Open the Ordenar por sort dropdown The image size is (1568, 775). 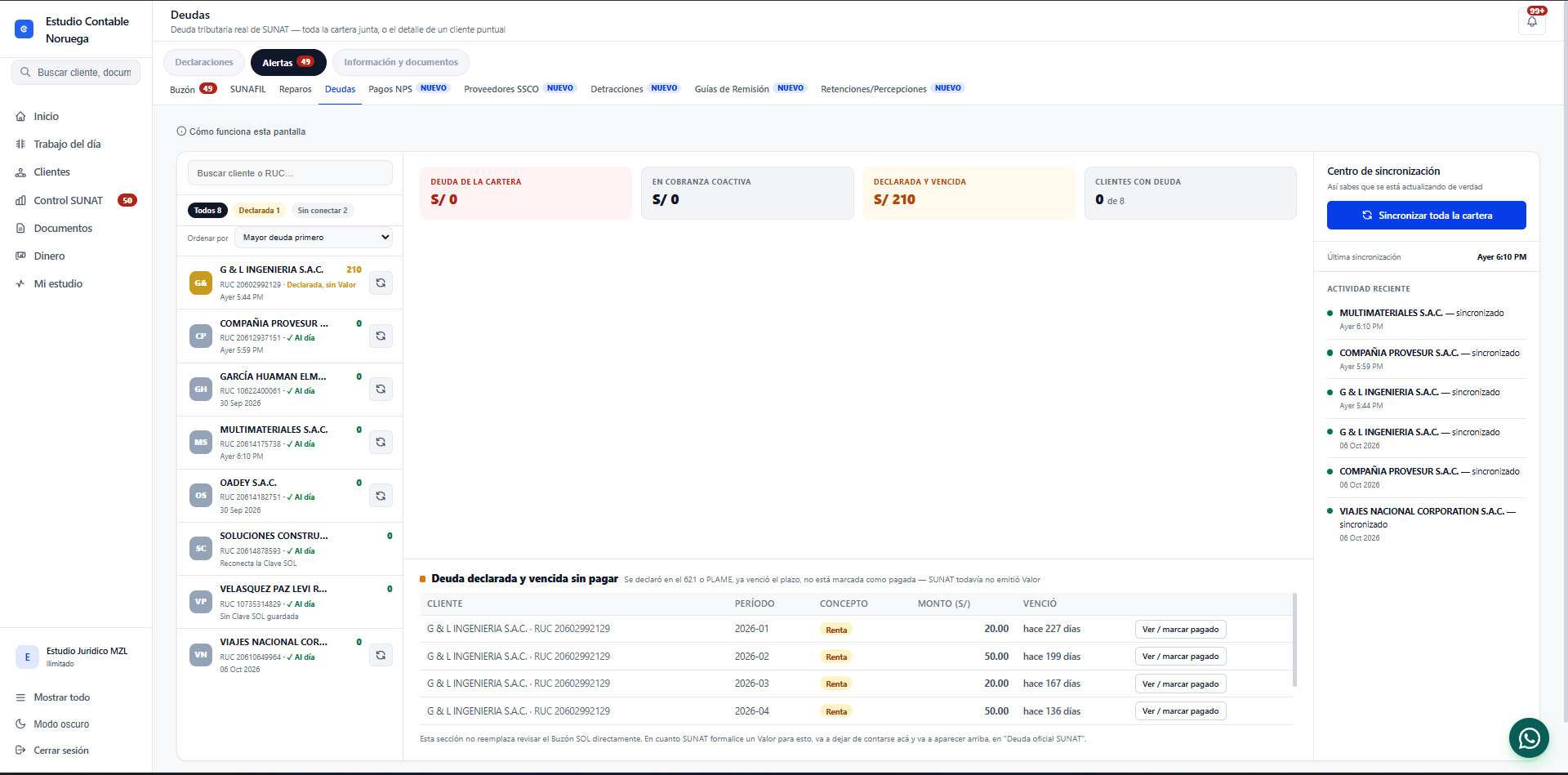[x=314, y=238]
